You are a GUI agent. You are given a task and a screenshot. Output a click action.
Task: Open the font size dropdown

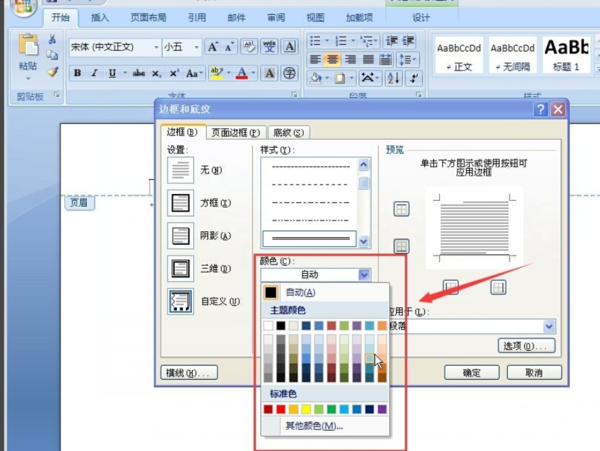(196, 47)
